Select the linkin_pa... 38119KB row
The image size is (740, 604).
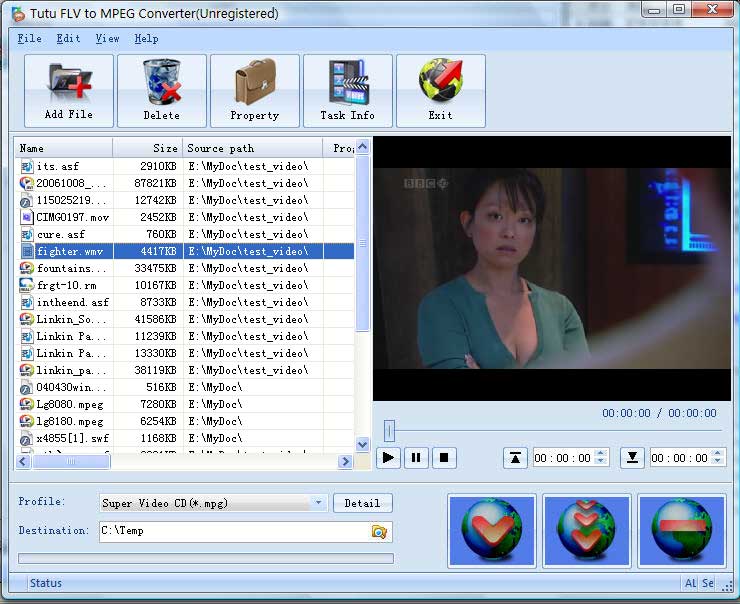coord(185,370)
